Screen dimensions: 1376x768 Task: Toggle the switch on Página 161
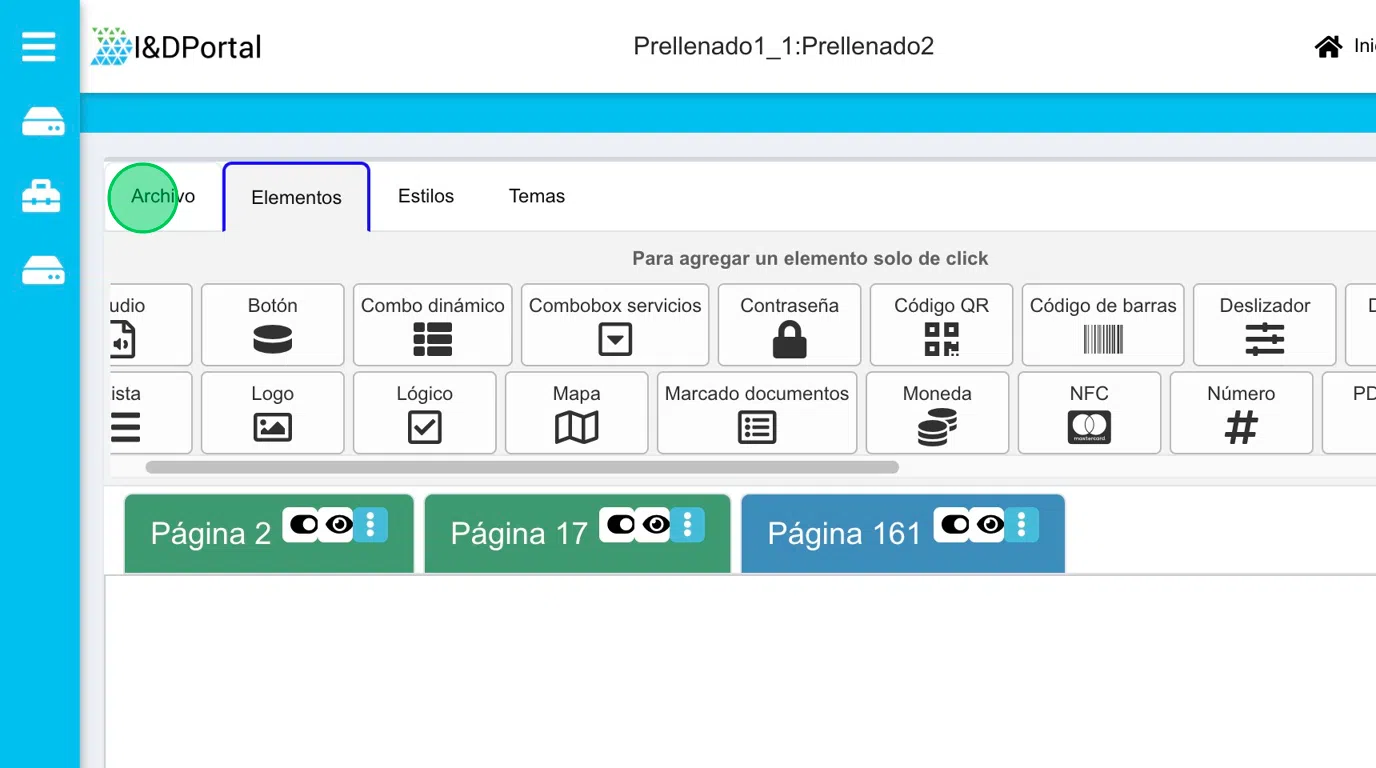953,524
